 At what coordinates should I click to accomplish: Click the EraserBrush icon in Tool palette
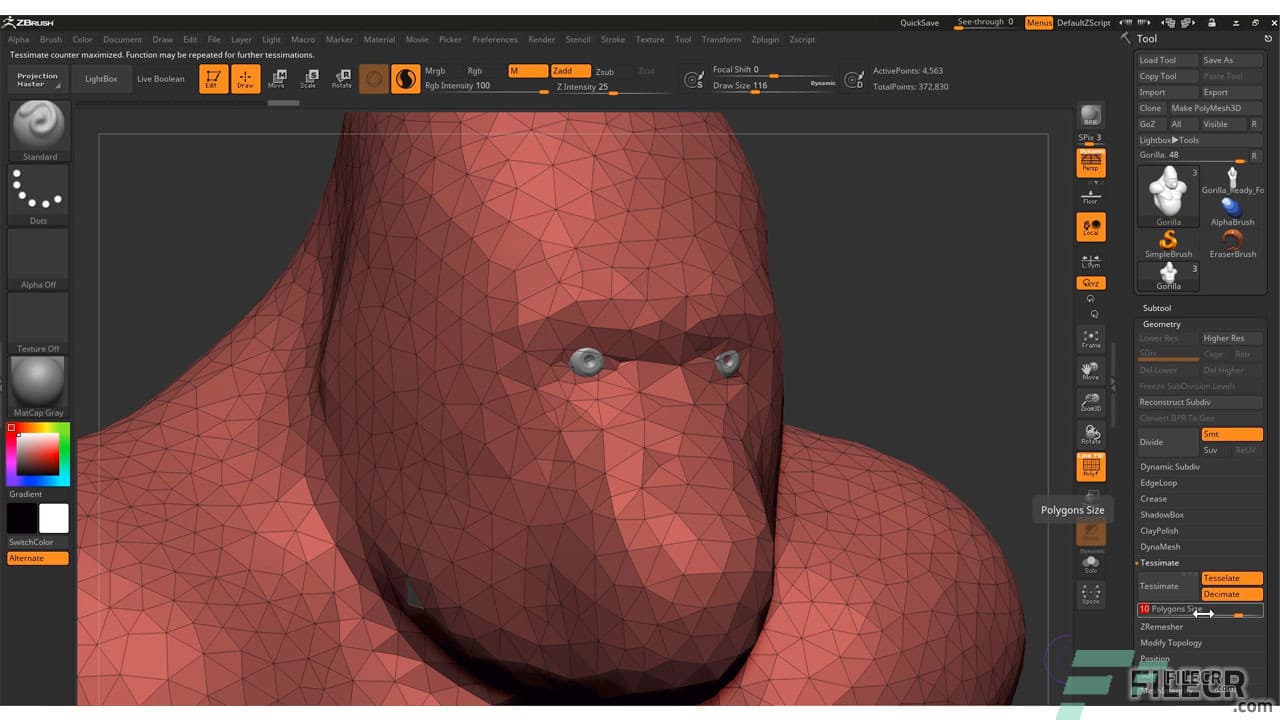pyautogui.click(x=1231, y=240)
